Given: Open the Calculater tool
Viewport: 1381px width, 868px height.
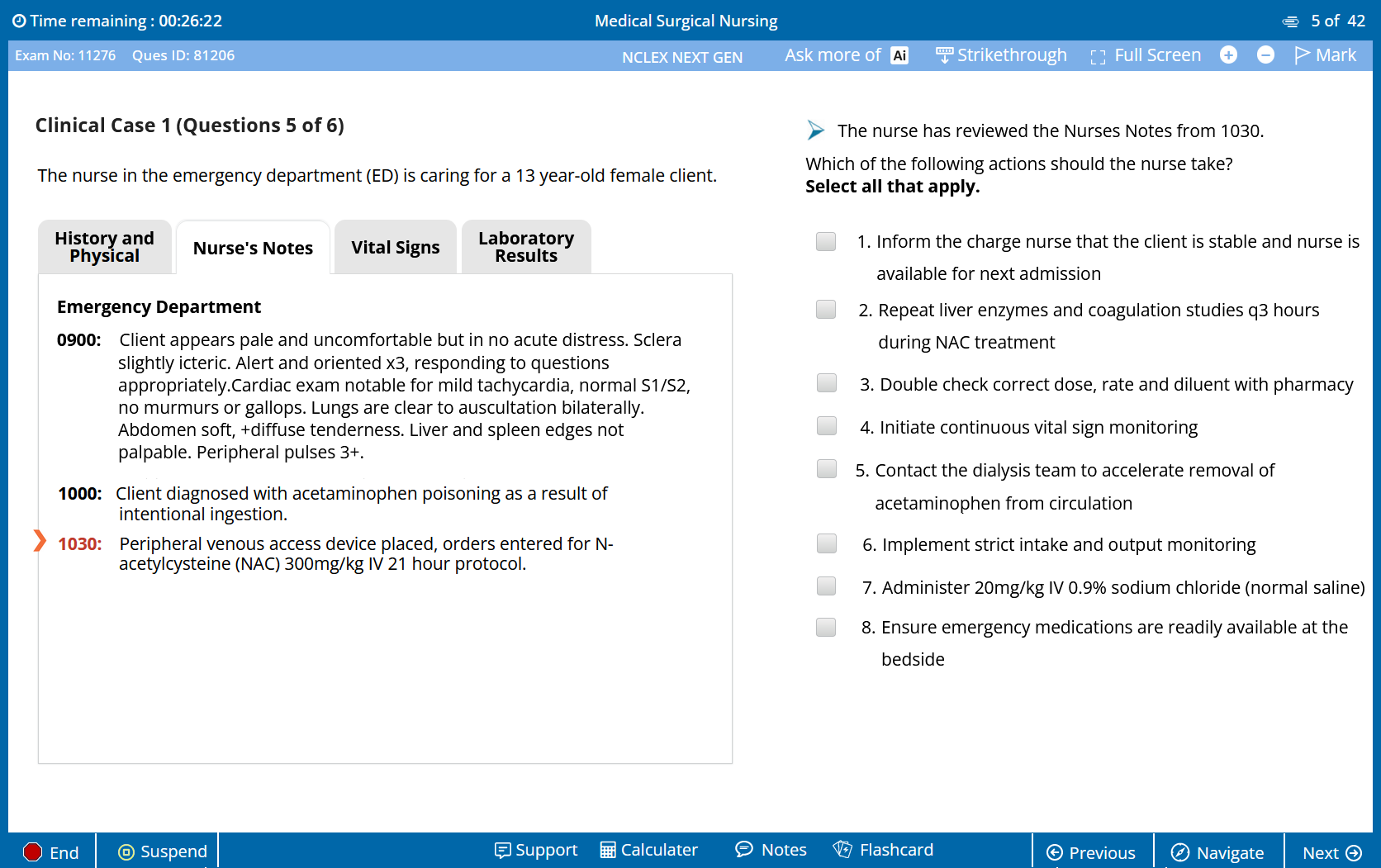Looking at the screenshot, I should (x=649, y=850).
